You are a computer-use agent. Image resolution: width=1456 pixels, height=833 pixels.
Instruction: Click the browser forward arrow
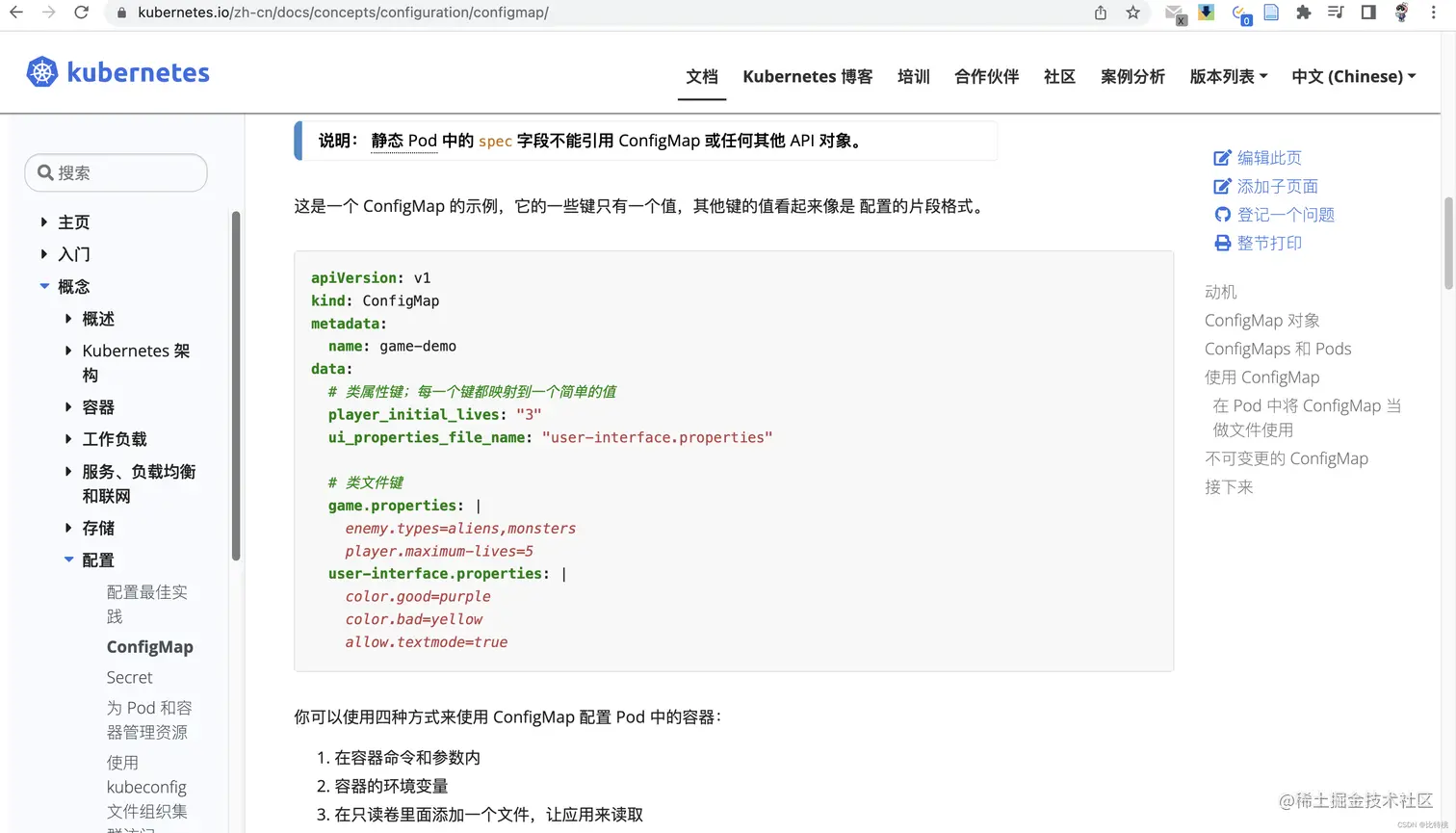coord(48,13)
